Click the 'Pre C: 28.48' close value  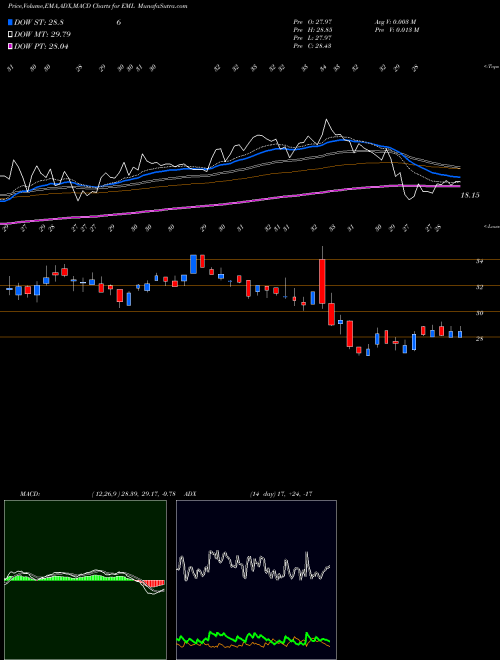tap(313, 46)
